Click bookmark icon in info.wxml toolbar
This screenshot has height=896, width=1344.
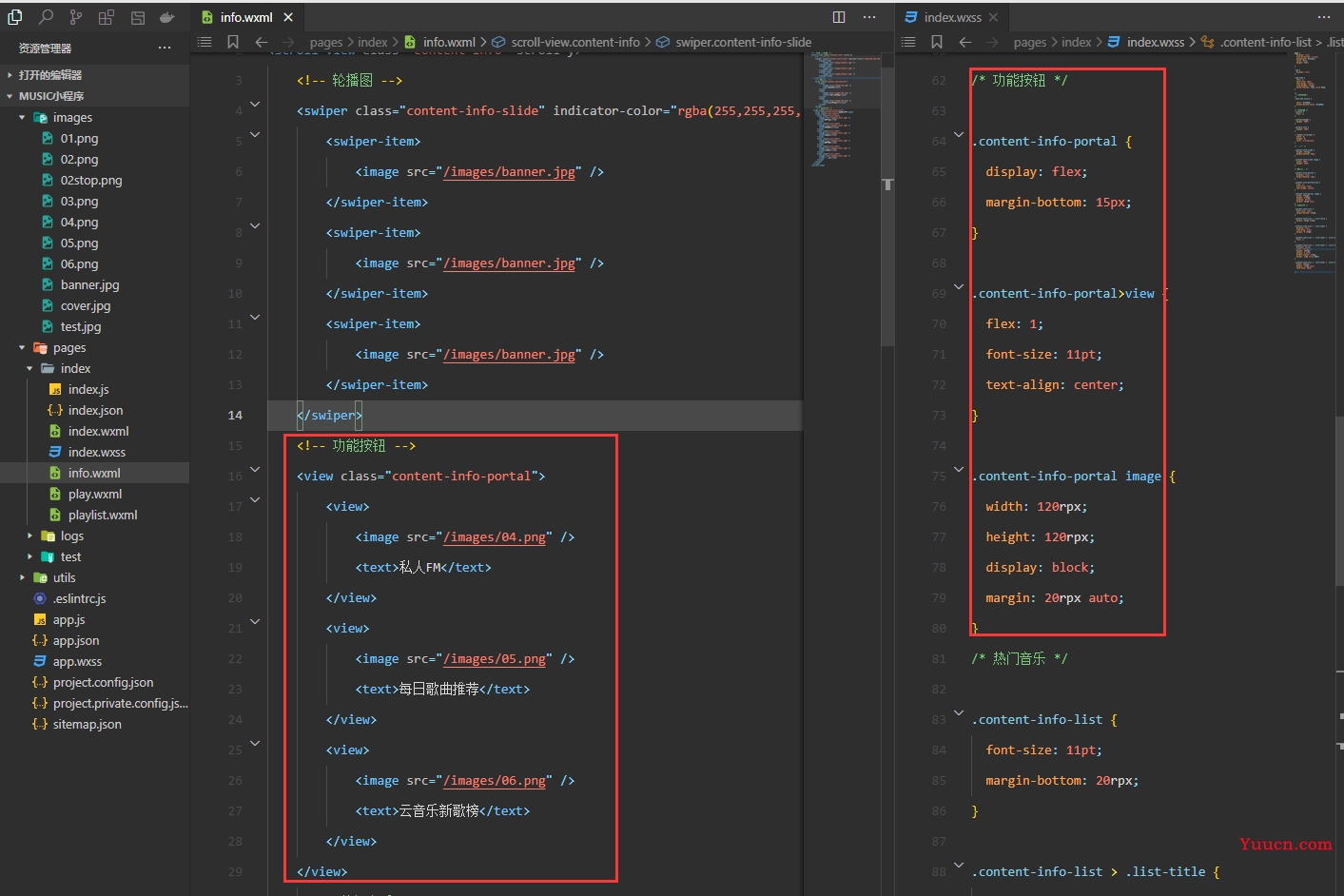[x=233, y=42]
